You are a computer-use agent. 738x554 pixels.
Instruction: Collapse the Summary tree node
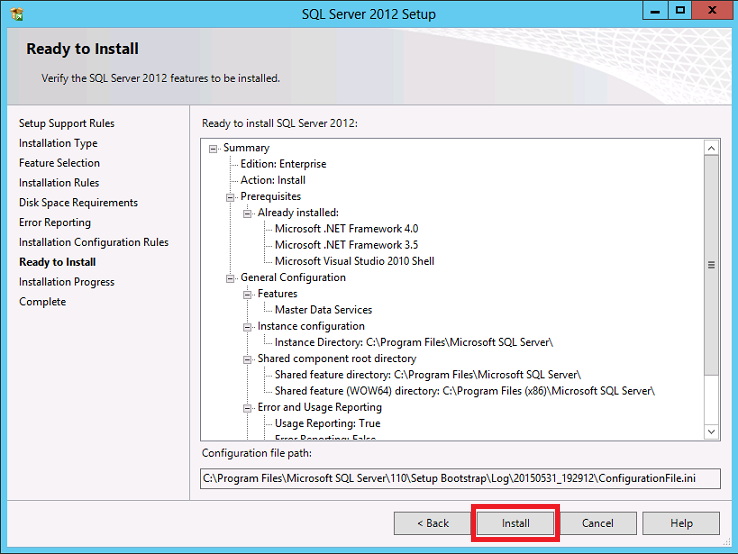click(213, 149)
